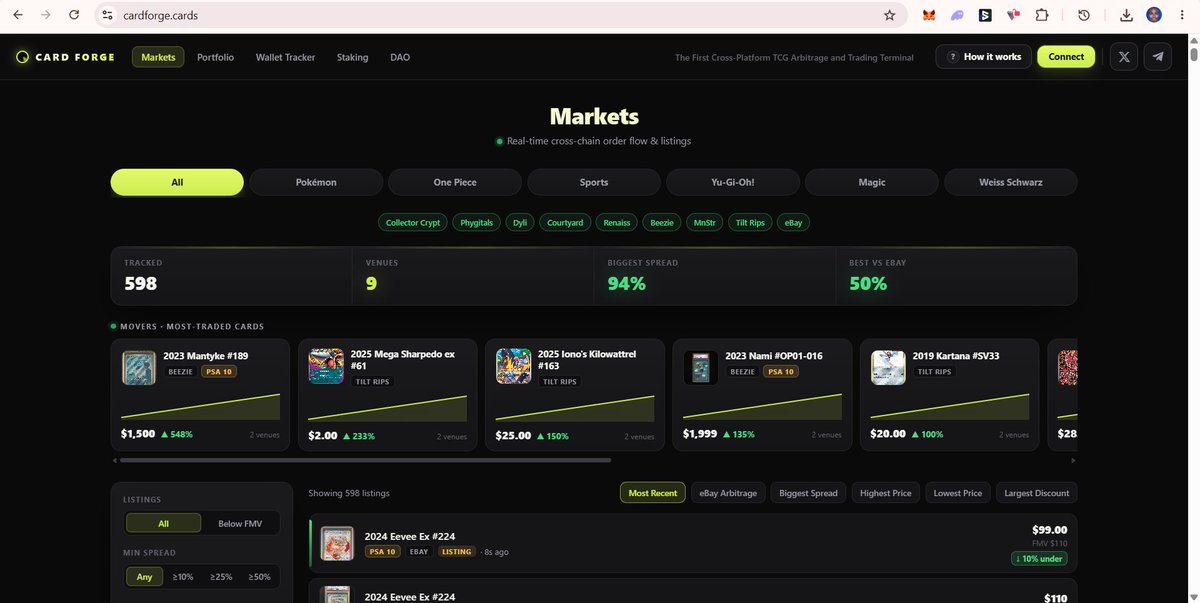This screenshot has height=603, width=1200.
Task: Open 2023 Nami #OP01-016 card thumbnail
Action: tap(701, 367)
